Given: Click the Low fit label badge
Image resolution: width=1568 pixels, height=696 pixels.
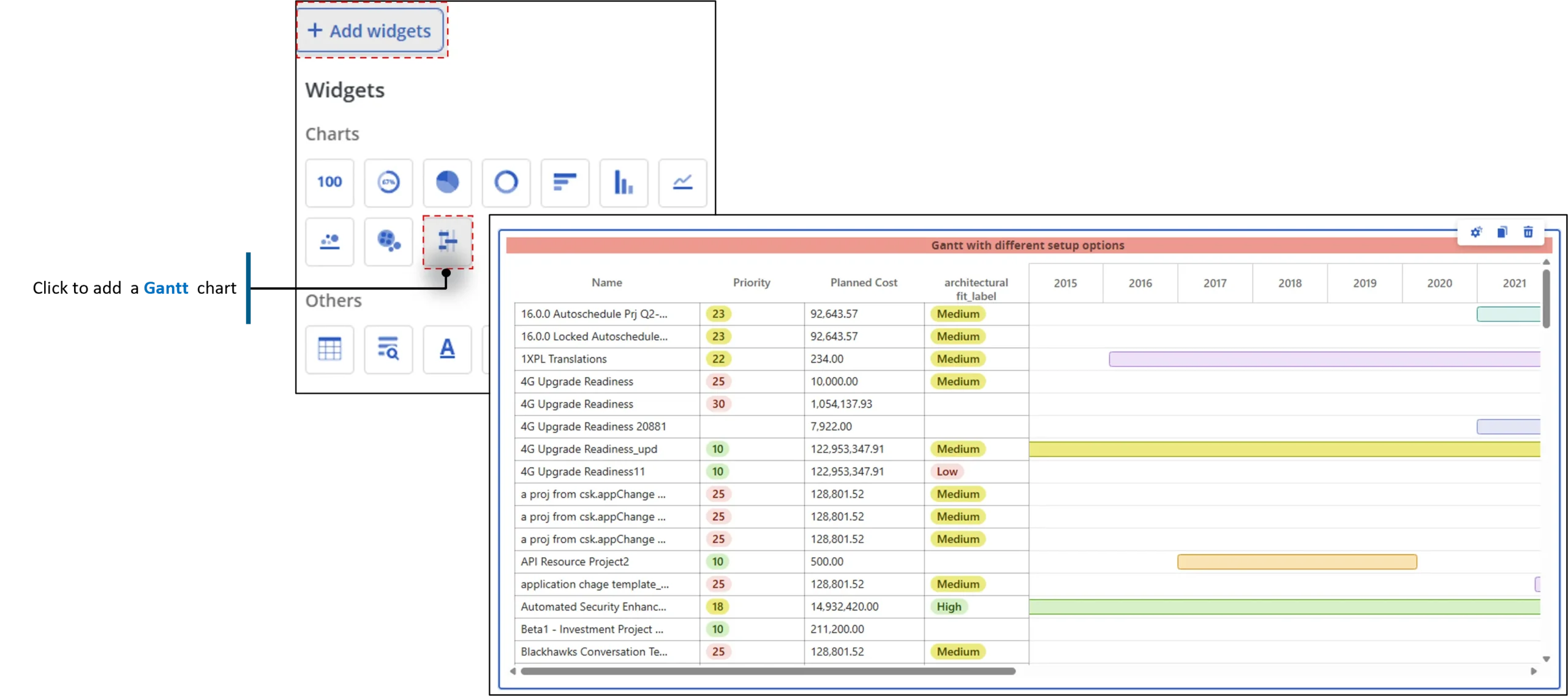Looking at the screenshot, I should tap(946, 471).
